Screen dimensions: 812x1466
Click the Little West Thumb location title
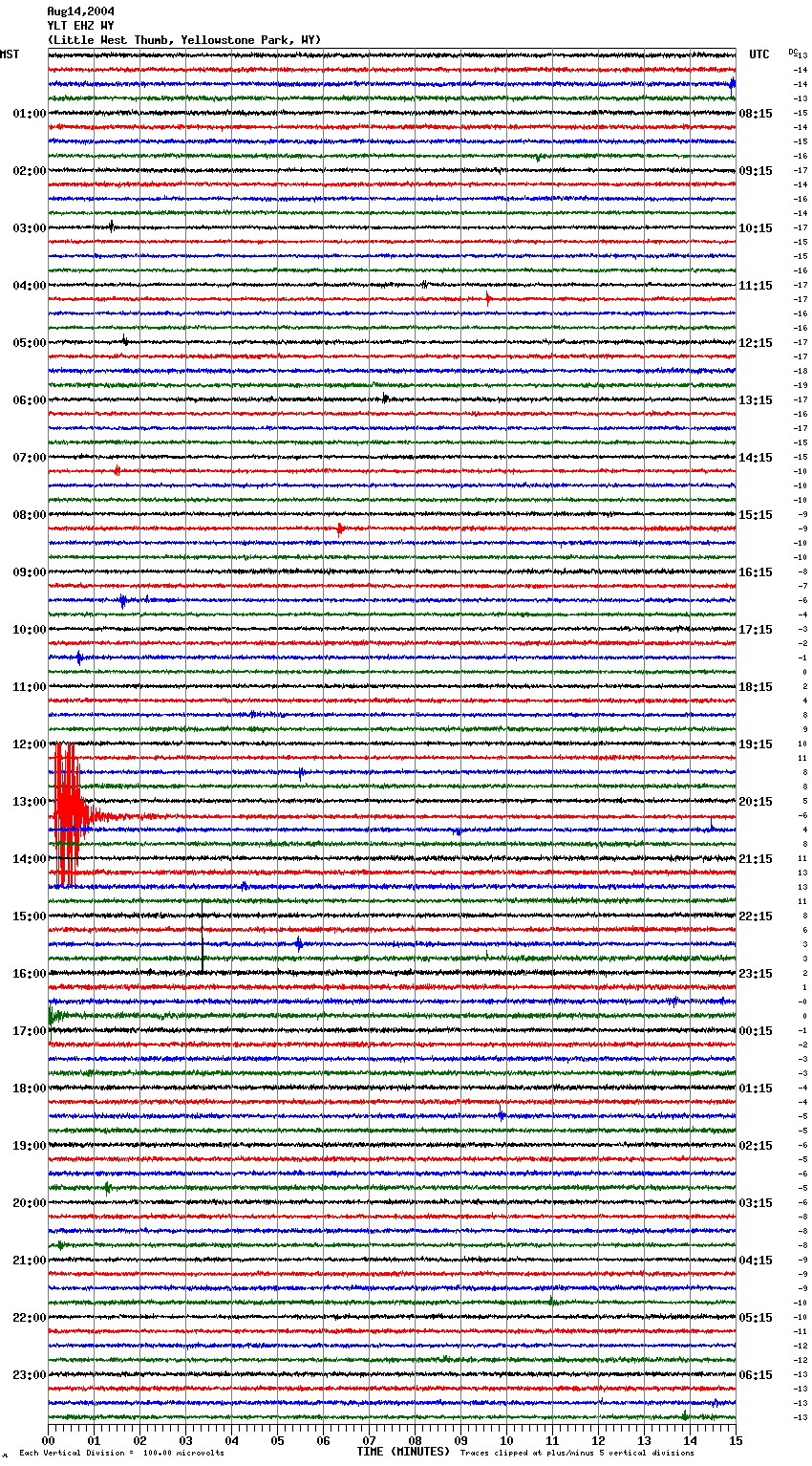tap(184, 40)
